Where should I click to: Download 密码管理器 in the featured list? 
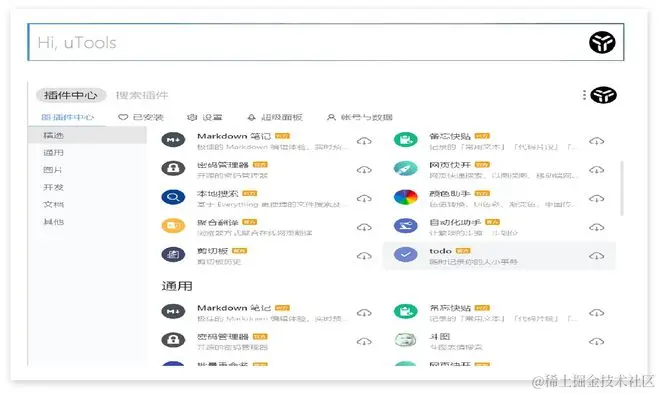pos(364,170)
